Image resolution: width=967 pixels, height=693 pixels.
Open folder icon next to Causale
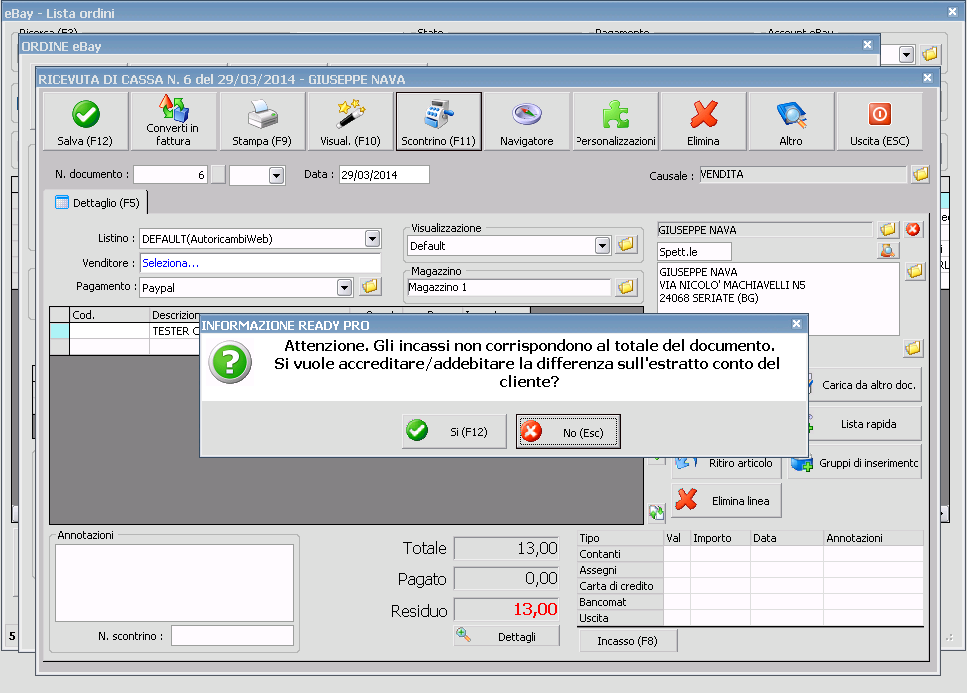pos(920,175)
